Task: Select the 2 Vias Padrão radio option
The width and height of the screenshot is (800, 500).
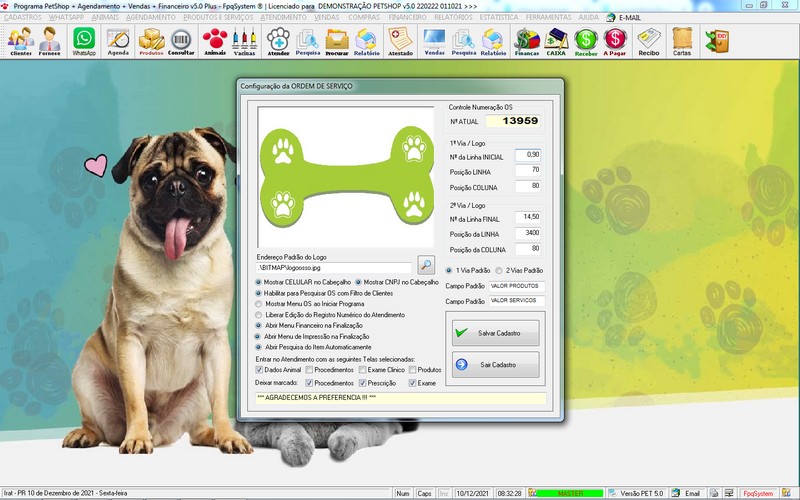Action: tap(519, 270)
